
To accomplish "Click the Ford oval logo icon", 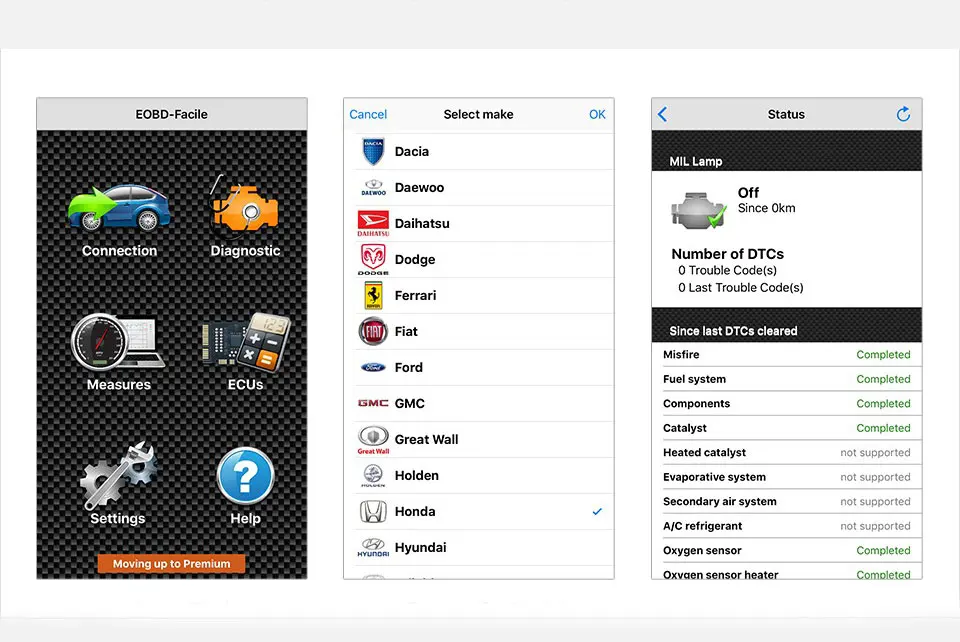I will 373,367.
